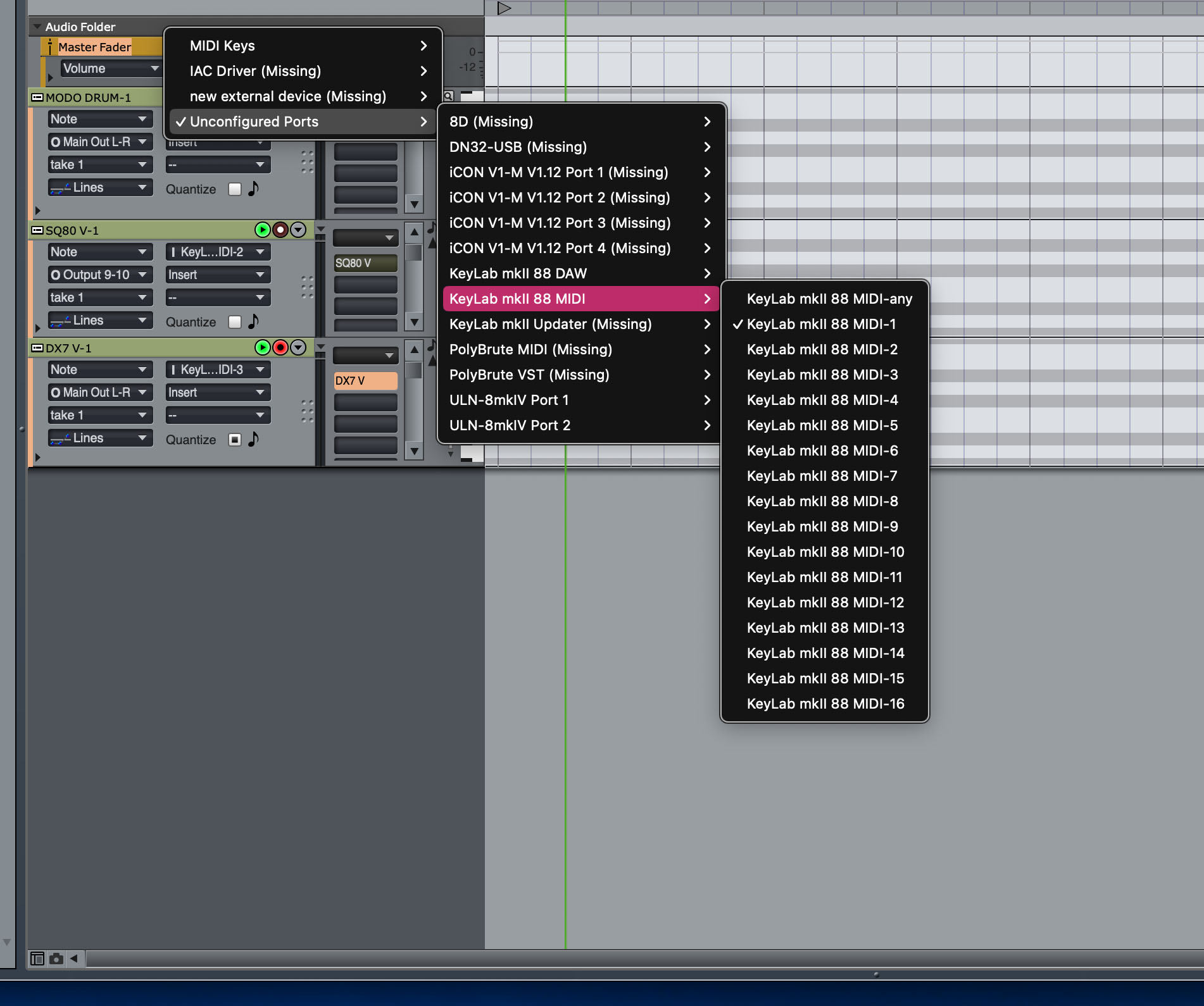Viewport: 1204px width, 1006px height.
Task: Select the DX7 V-1 track name
Action: [x=68, y=348]
